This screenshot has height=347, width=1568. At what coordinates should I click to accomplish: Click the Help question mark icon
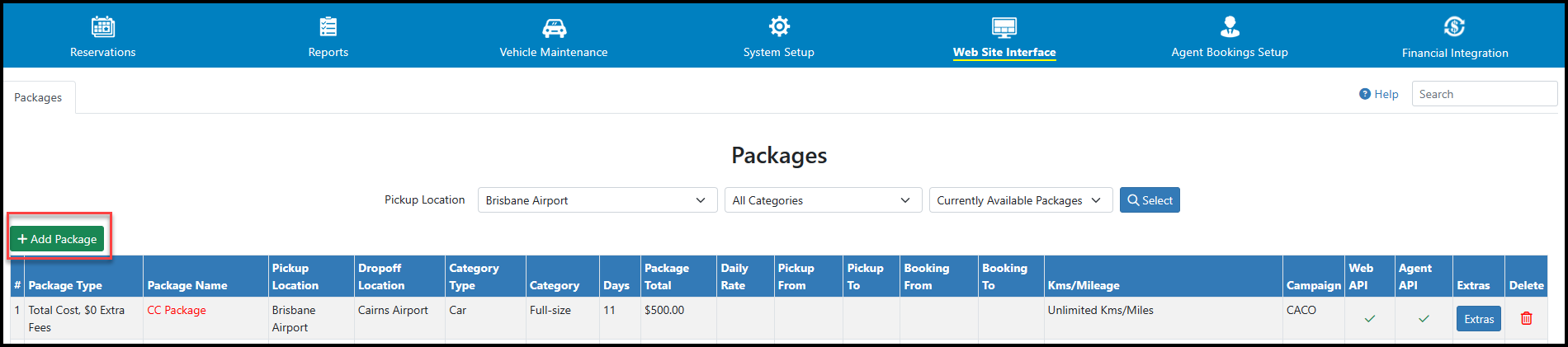pos(1365,94)
